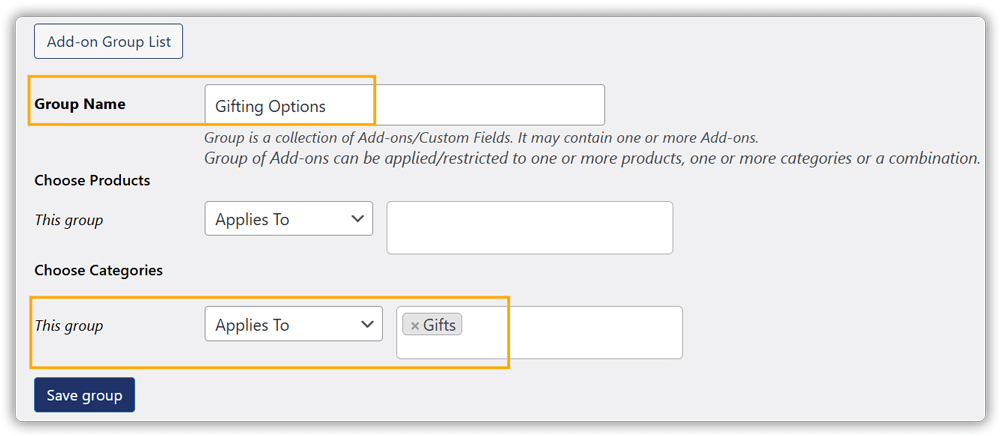
Task: Open the Applies To dropdown under Choose Categories
Action: pos(293,324)
